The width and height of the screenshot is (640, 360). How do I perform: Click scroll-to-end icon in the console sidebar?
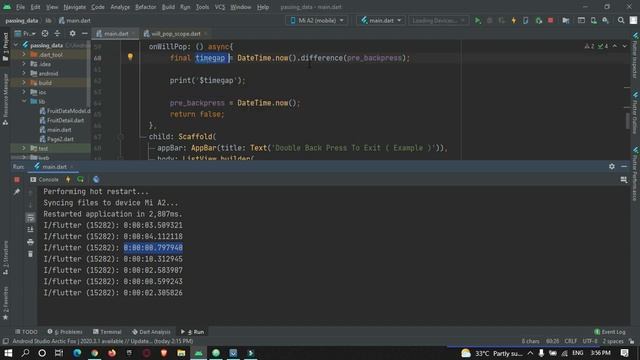(x=30, y=230)
